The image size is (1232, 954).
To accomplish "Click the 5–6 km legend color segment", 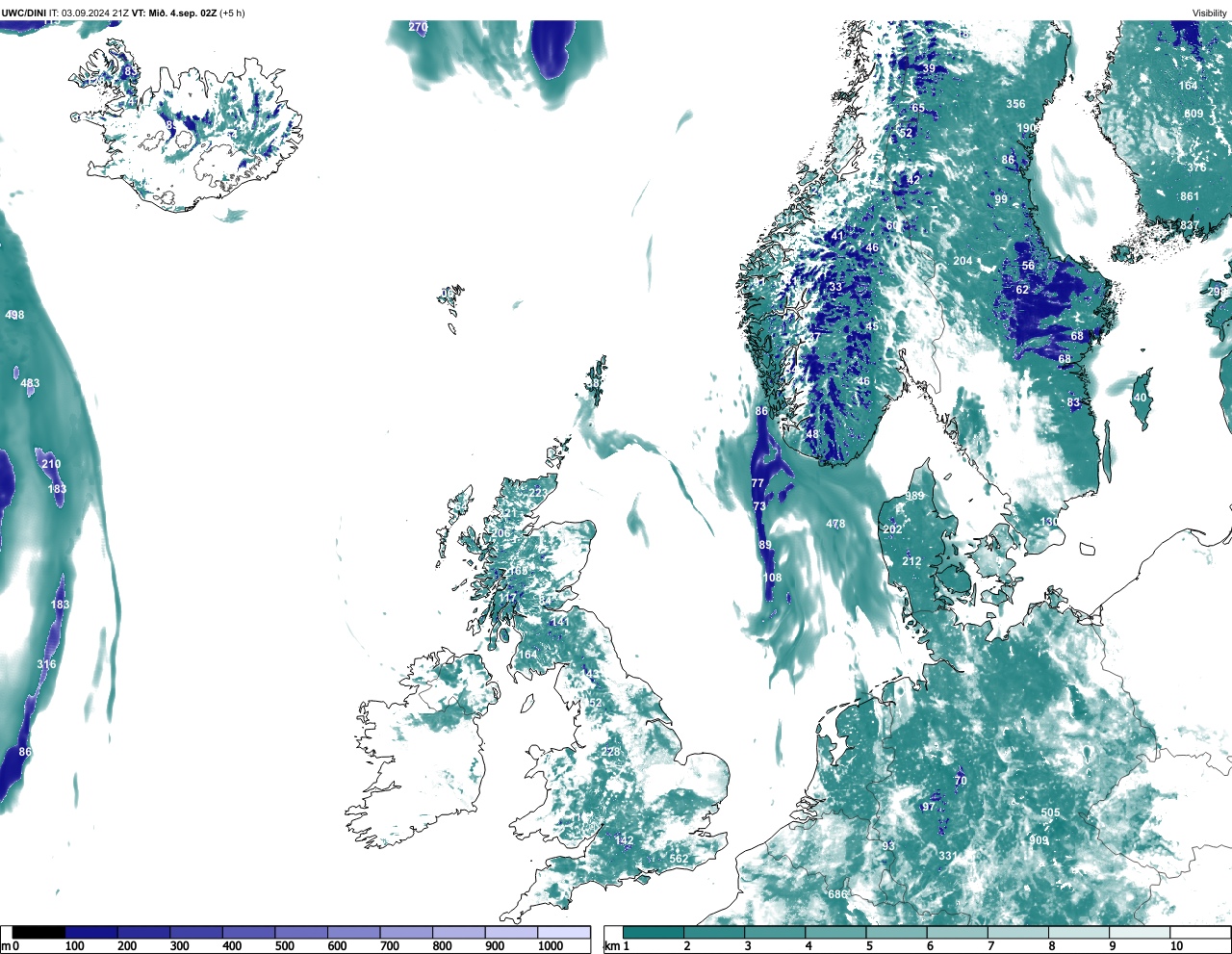I will (x=897, y=932).
